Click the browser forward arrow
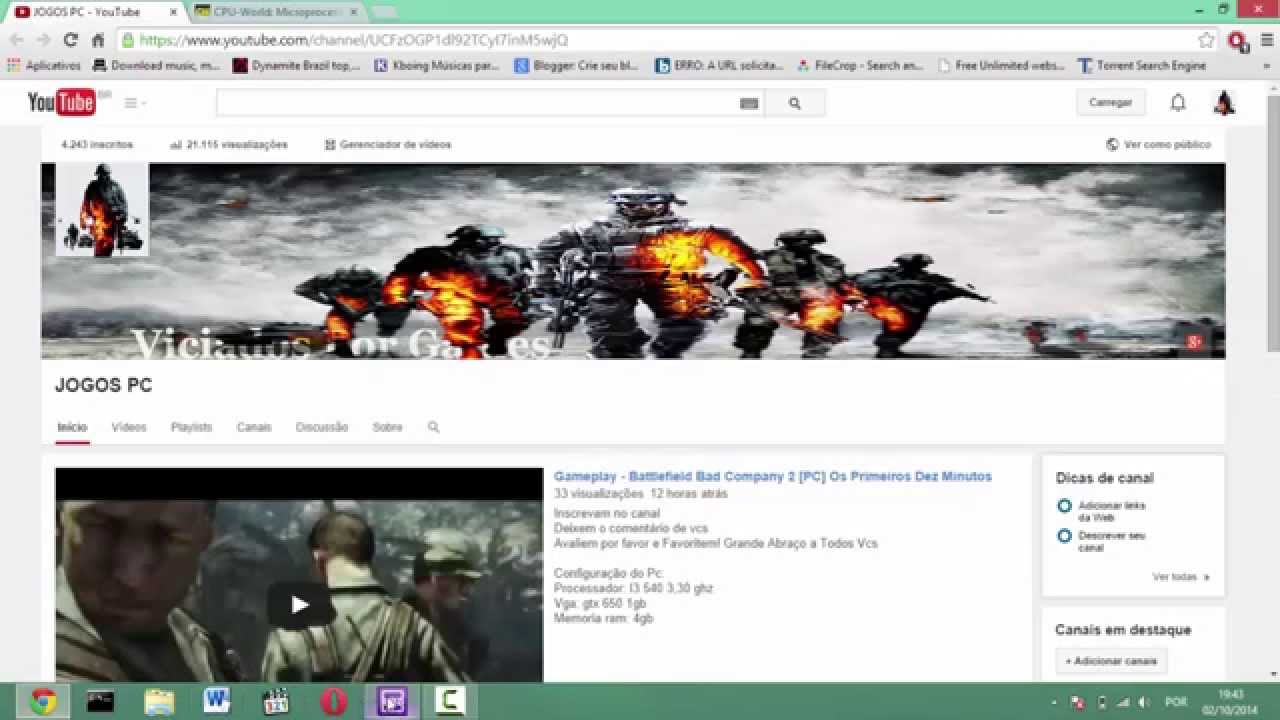The image size is (1280, 720). click(x=43, y=40)
